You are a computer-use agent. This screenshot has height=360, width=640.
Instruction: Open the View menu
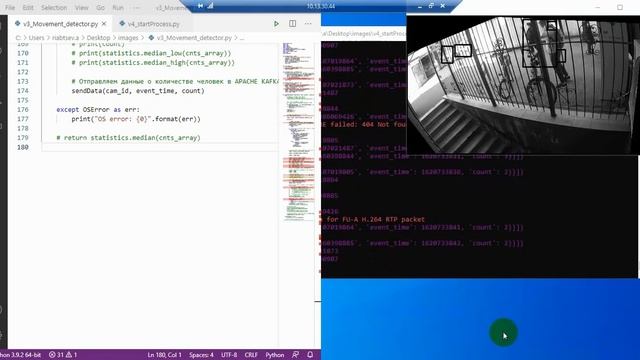(82, 8)
